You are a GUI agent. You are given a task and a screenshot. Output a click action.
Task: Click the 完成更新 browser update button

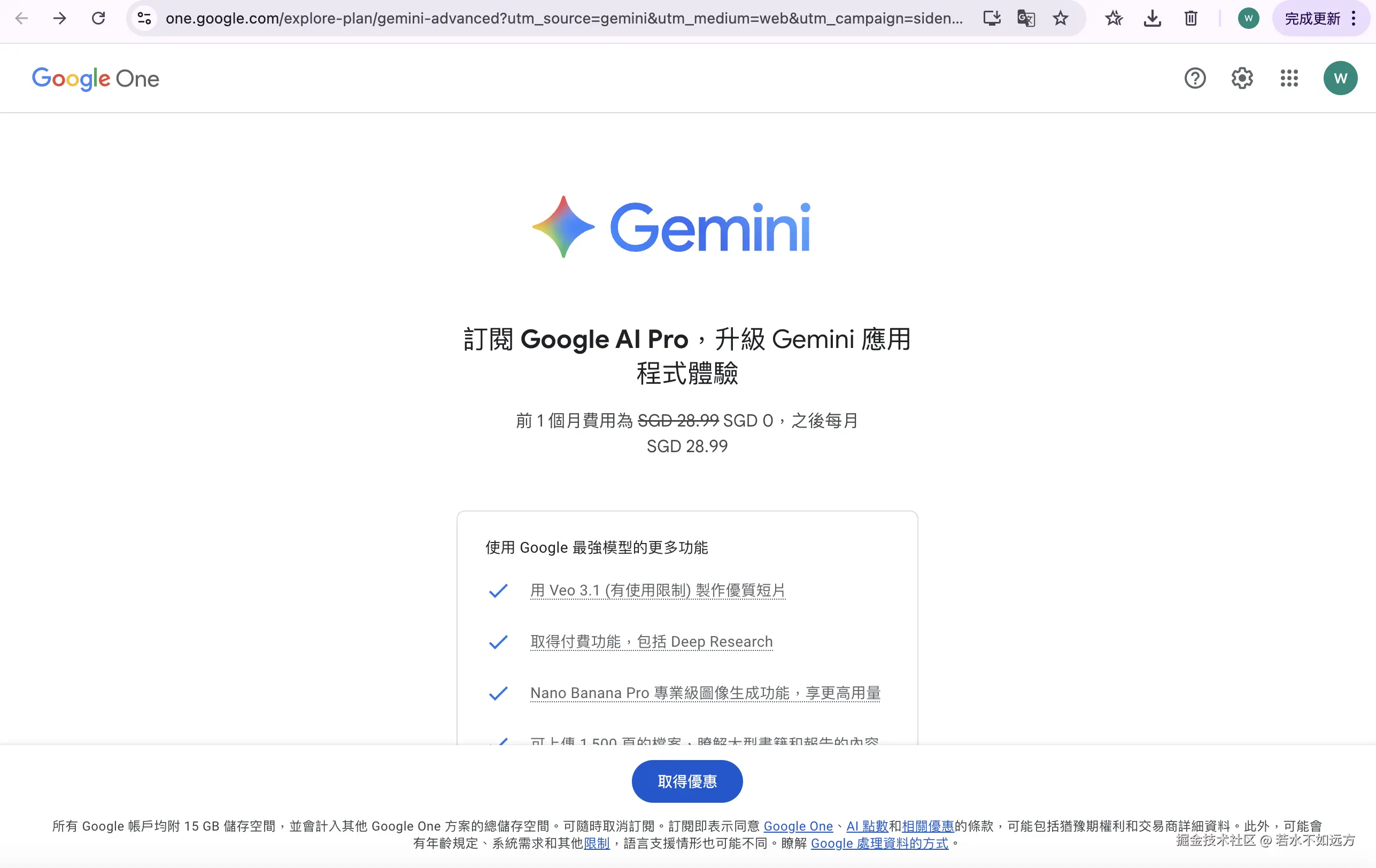point(1312,19)
